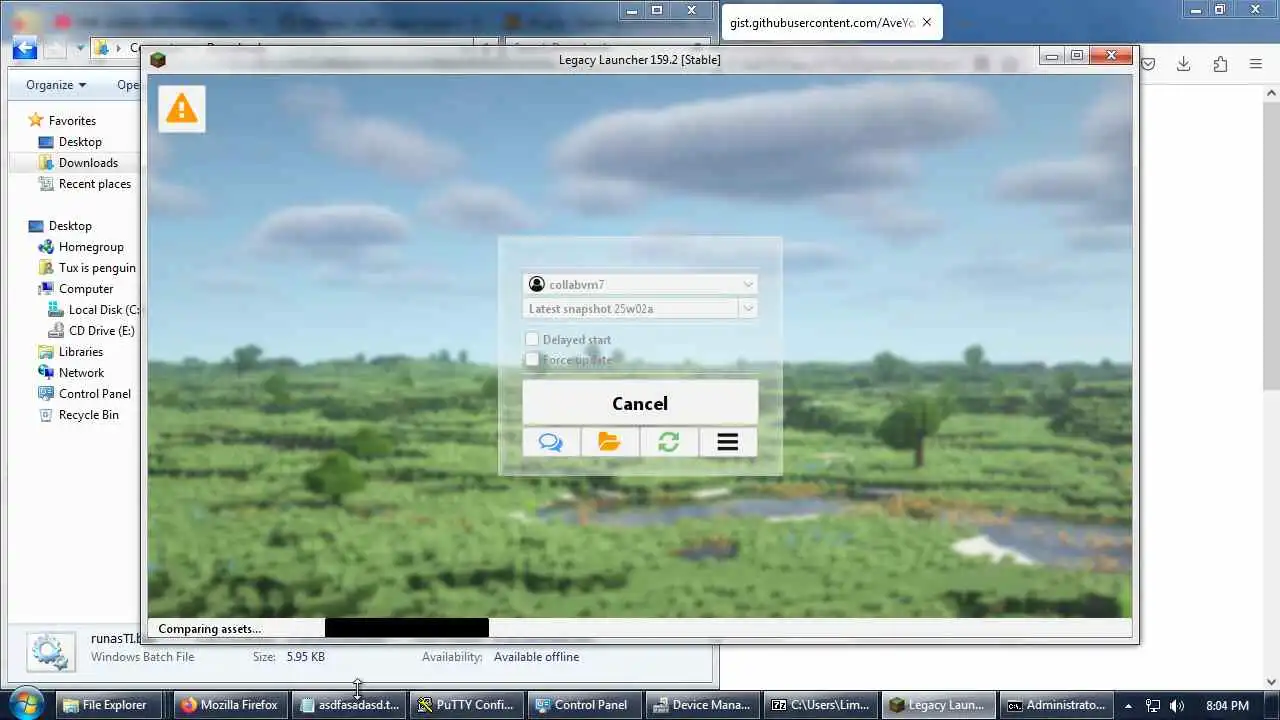Viewport: 1280px width, 720px height.
Task: Click the Network icon in sidebar
Action: pyautogui.click(x=45, y=373)
